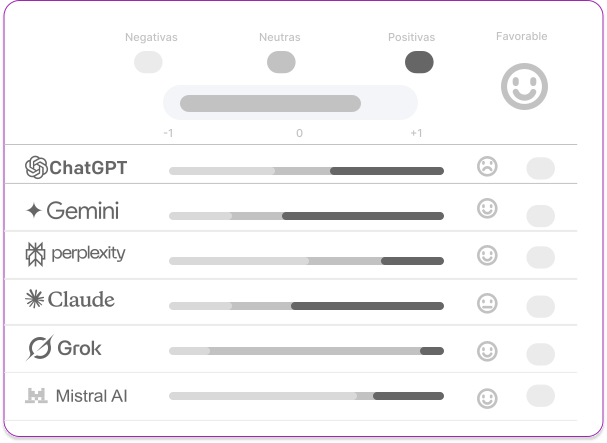The image size is (607, 443).
Task: Toggle the ChatGPT row switch
Action: [x=540, y=168]
